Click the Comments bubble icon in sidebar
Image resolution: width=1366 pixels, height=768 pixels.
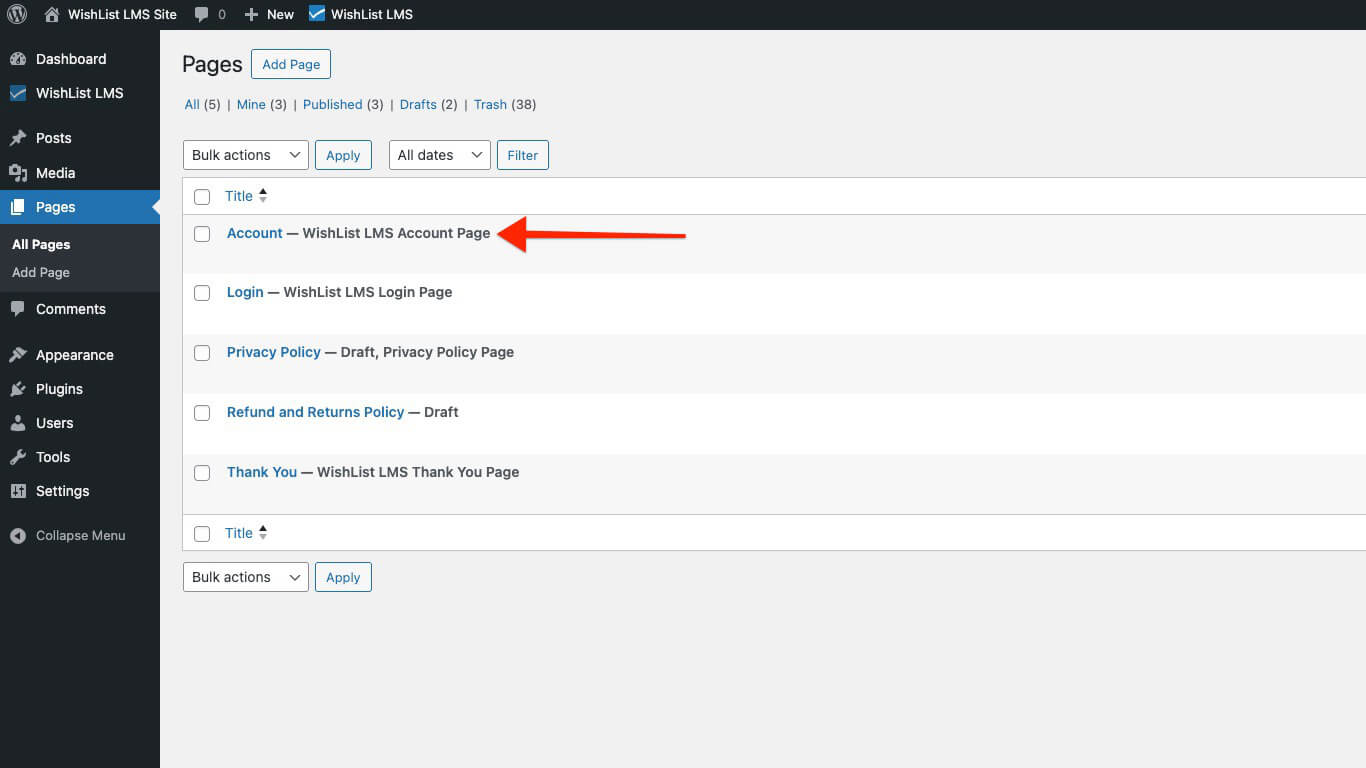[x=18, y=309]
